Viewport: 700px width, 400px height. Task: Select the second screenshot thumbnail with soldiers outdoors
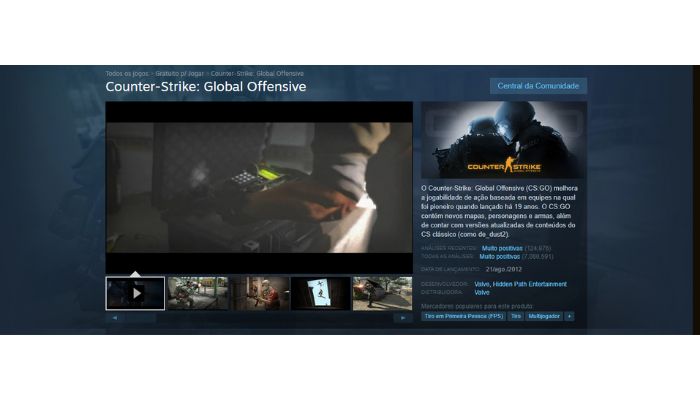coord(198,293)
